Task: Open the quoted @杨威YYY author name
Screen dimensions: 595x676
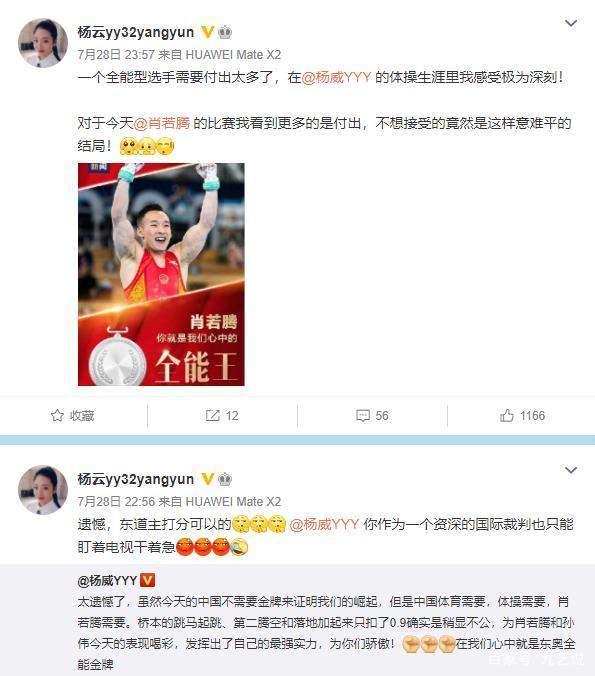Action: 107,581
